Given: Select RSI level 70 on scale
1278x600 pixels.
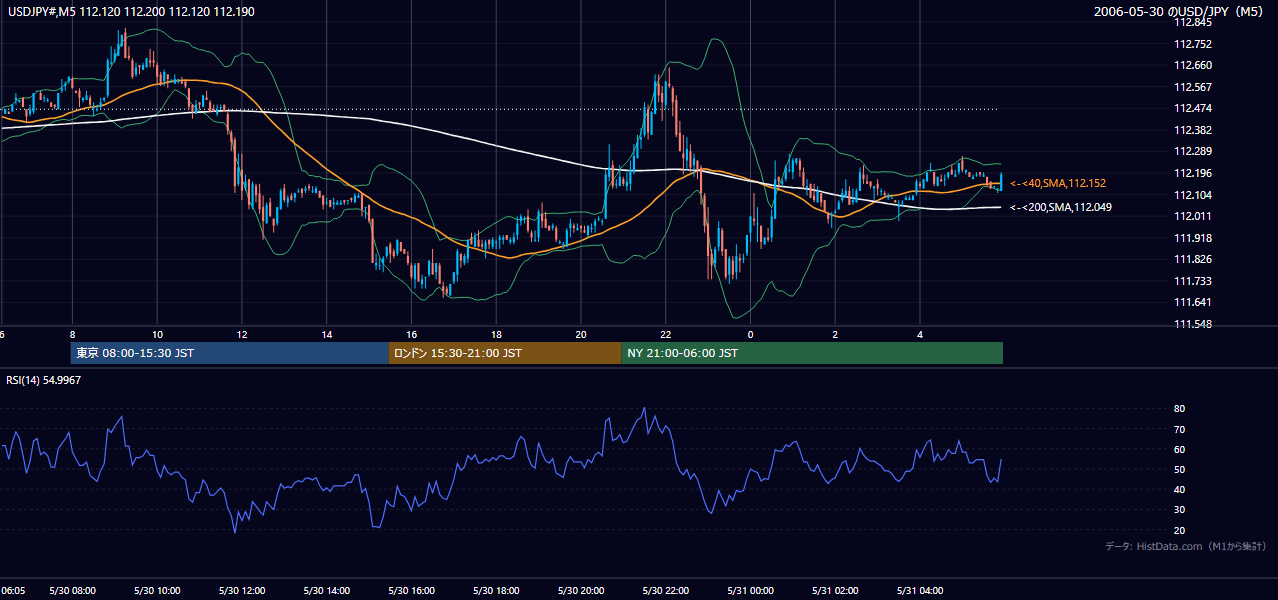Looking at the screenshot, I should click(1180, 429).
